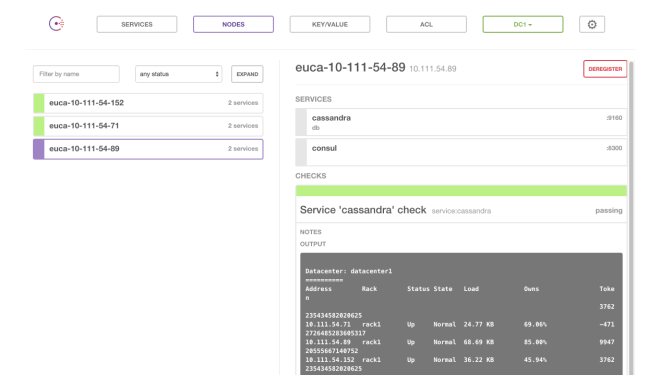
Task: Go to the ACL tab
Action: point(426,24)
